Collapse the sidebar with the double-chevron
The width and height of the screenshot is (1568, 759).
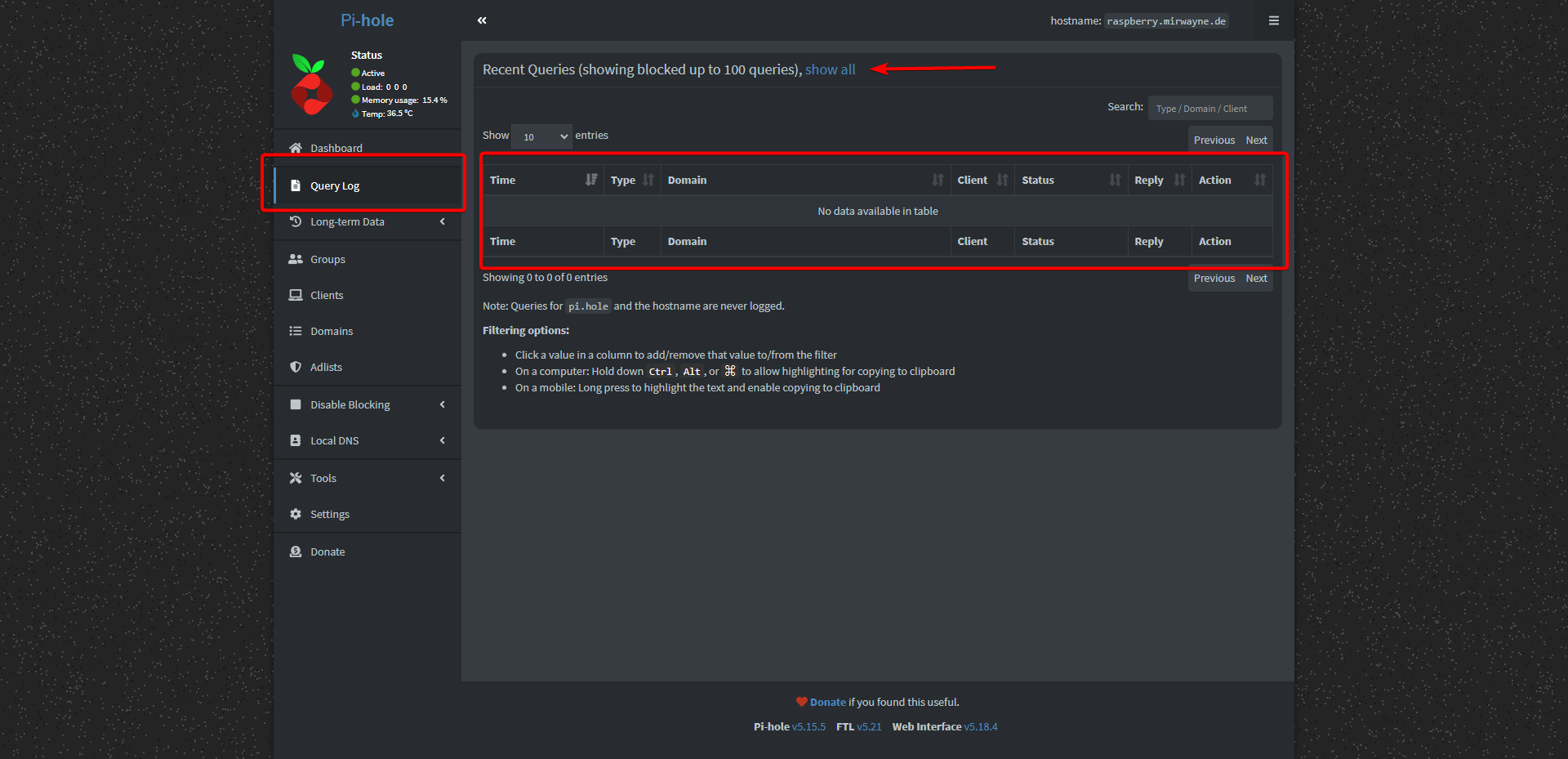[x=482, y=20]
